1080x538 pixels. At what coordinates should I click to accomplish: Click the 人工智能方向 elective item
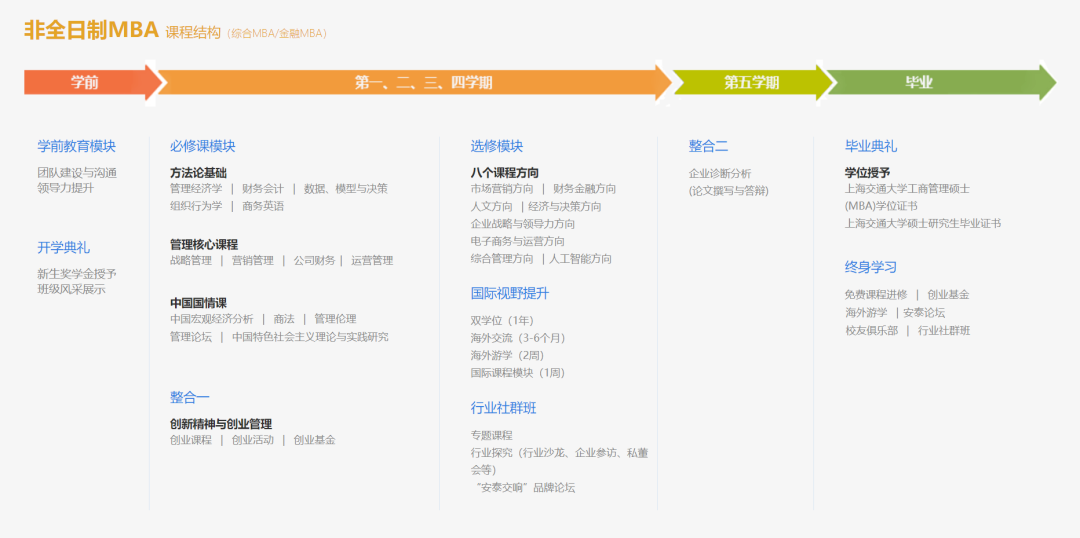point(581,259)
